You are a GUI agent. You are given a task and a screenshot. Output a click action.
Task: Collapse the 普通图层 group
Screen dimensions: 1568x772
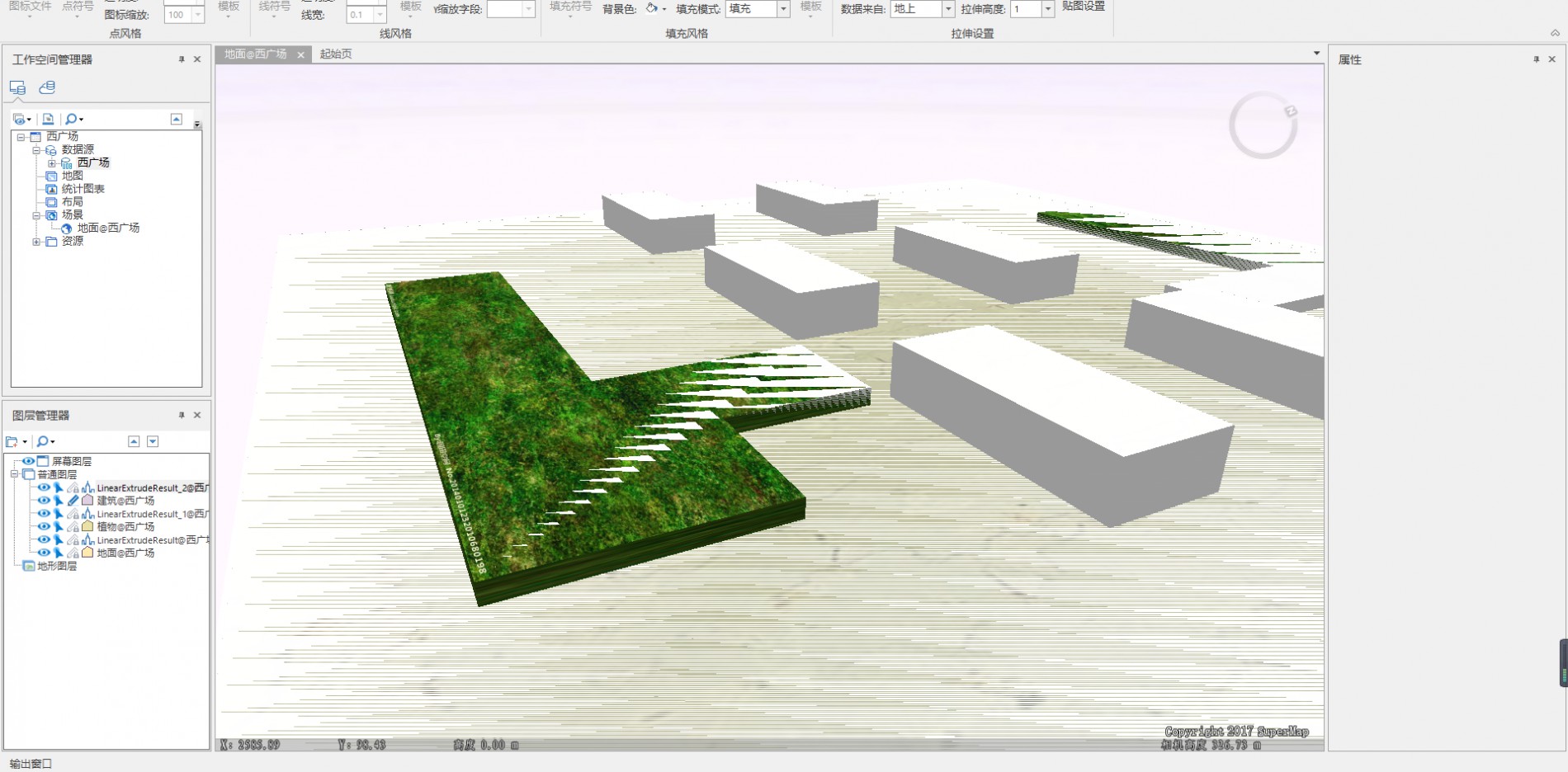tap(14, 475)
